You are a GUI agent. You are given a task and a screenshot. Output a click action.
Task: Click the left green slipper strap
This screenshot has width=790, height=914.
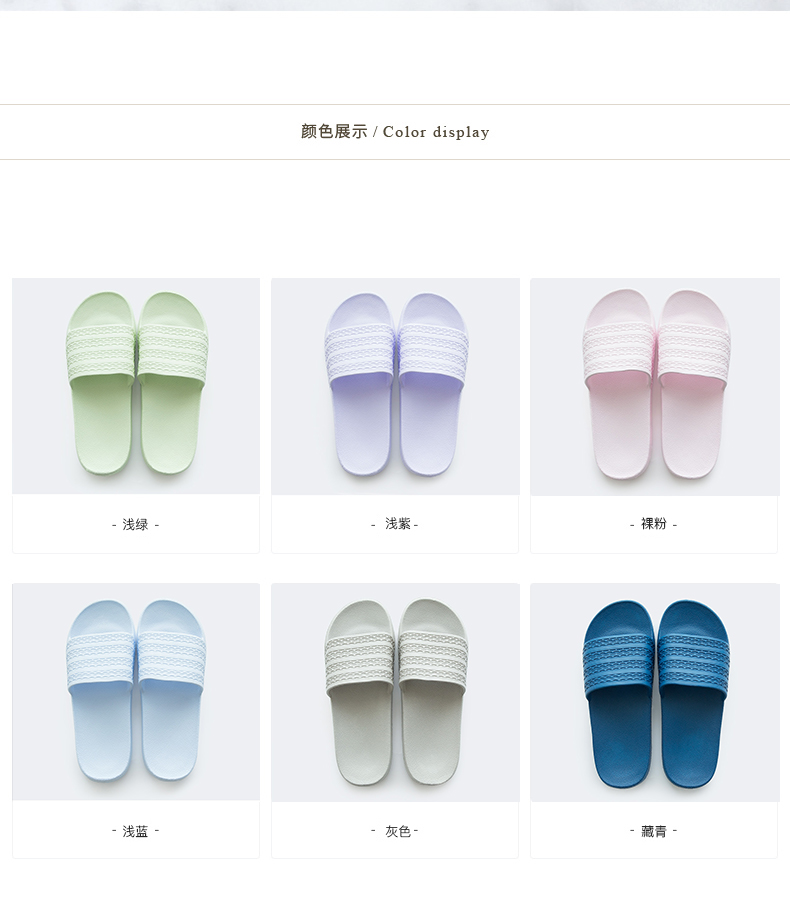tap(100, 351)
